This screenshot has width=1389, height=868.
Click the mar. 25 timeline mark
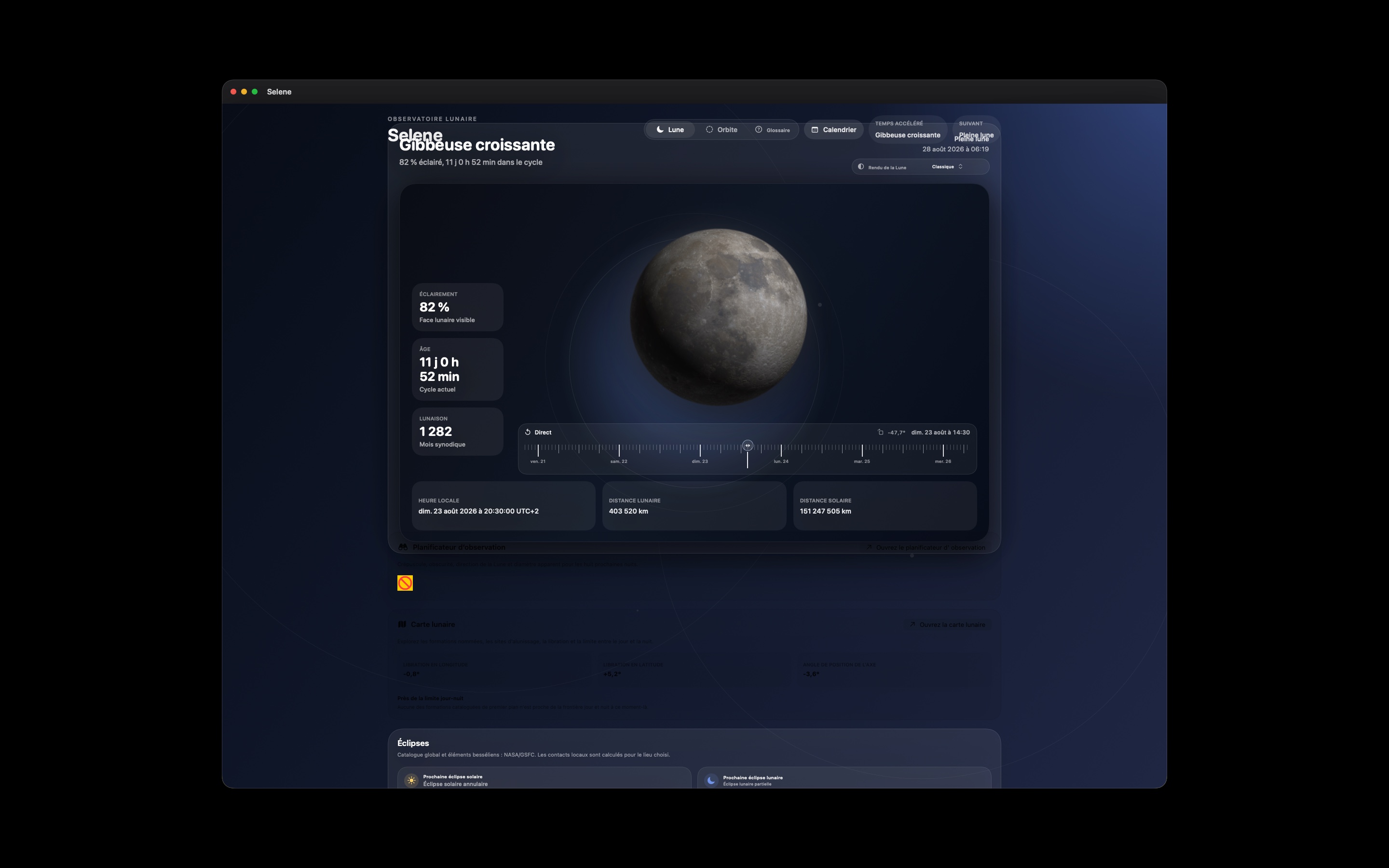pos(861,461)
